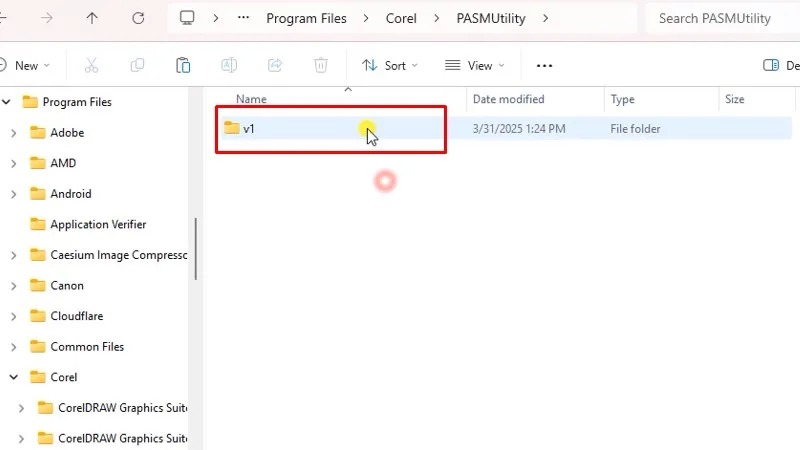Select the Corel breadcrumb segment
This screenshot has width=800, height=450.
[x=401, y=18]
